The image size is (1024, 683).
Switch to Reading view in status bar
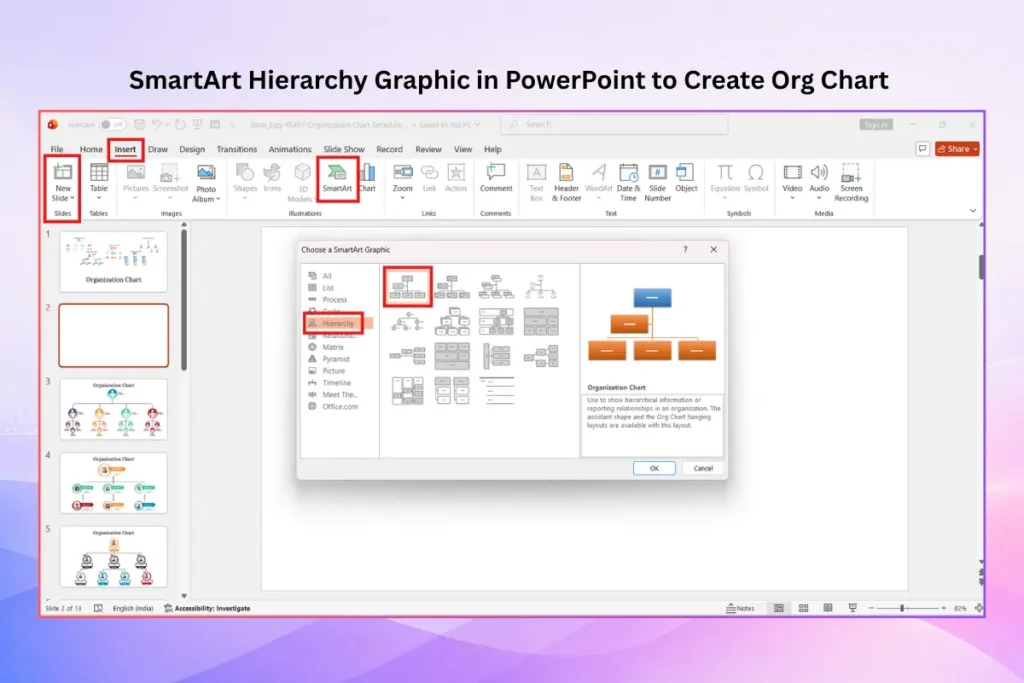(827, 608)
